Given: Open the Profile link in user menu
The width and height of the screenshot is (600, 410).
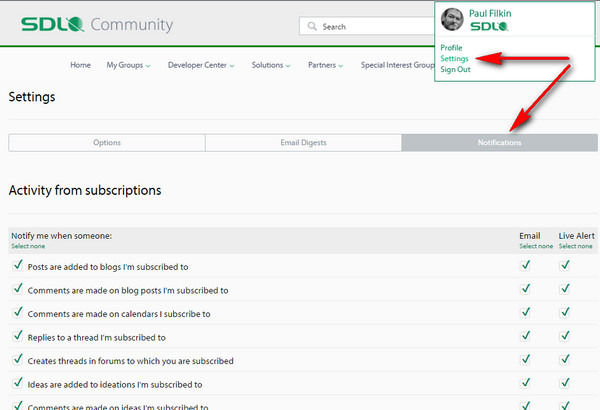Looking at the screenshot, I should pos(451,48).
